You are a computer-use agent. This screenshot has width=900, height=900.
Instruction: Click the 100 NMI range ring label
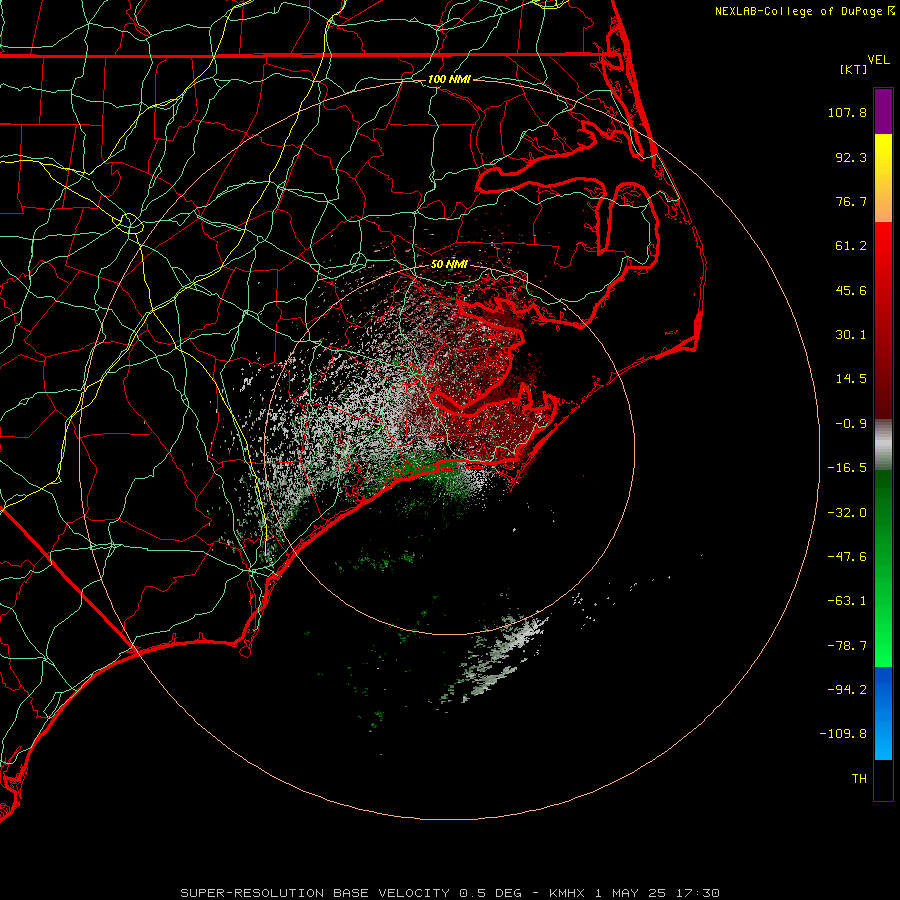[449, 79]
